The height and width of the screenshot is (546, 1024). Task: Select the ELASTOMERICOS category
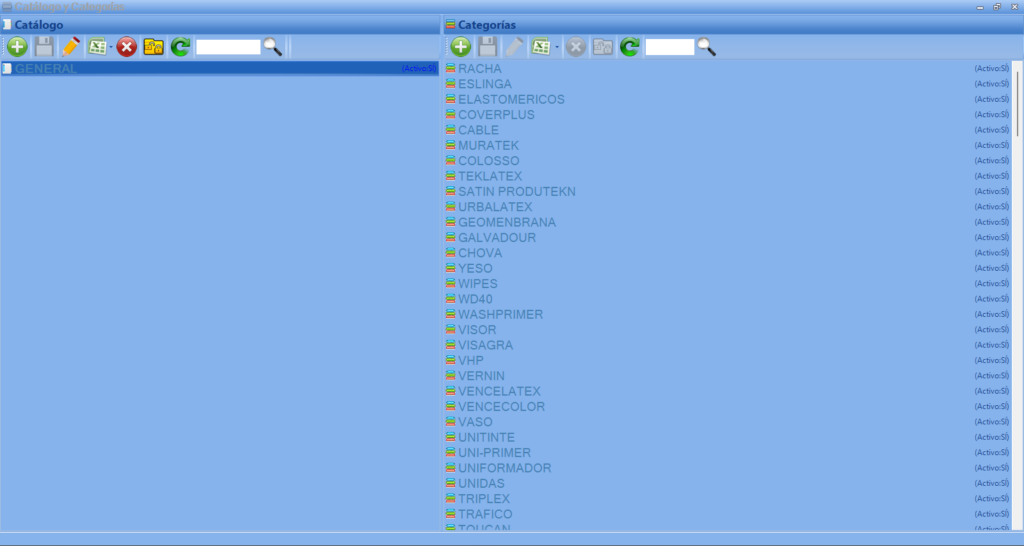[728, 99]
